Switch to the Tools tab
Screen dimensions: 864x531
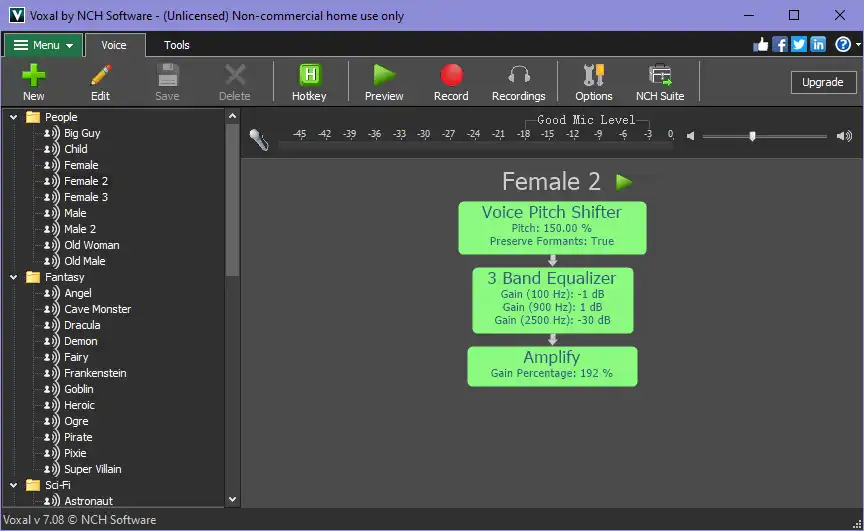[x=177, y=45]
